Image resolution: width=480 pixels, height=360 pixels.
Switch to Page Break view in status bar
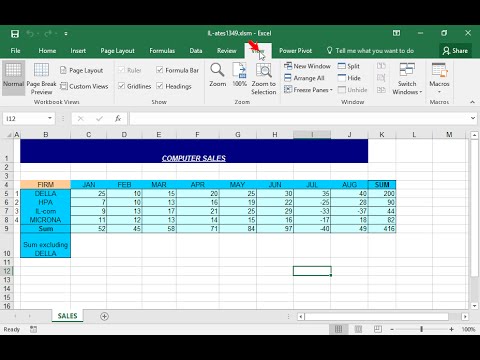click(378, 329)
